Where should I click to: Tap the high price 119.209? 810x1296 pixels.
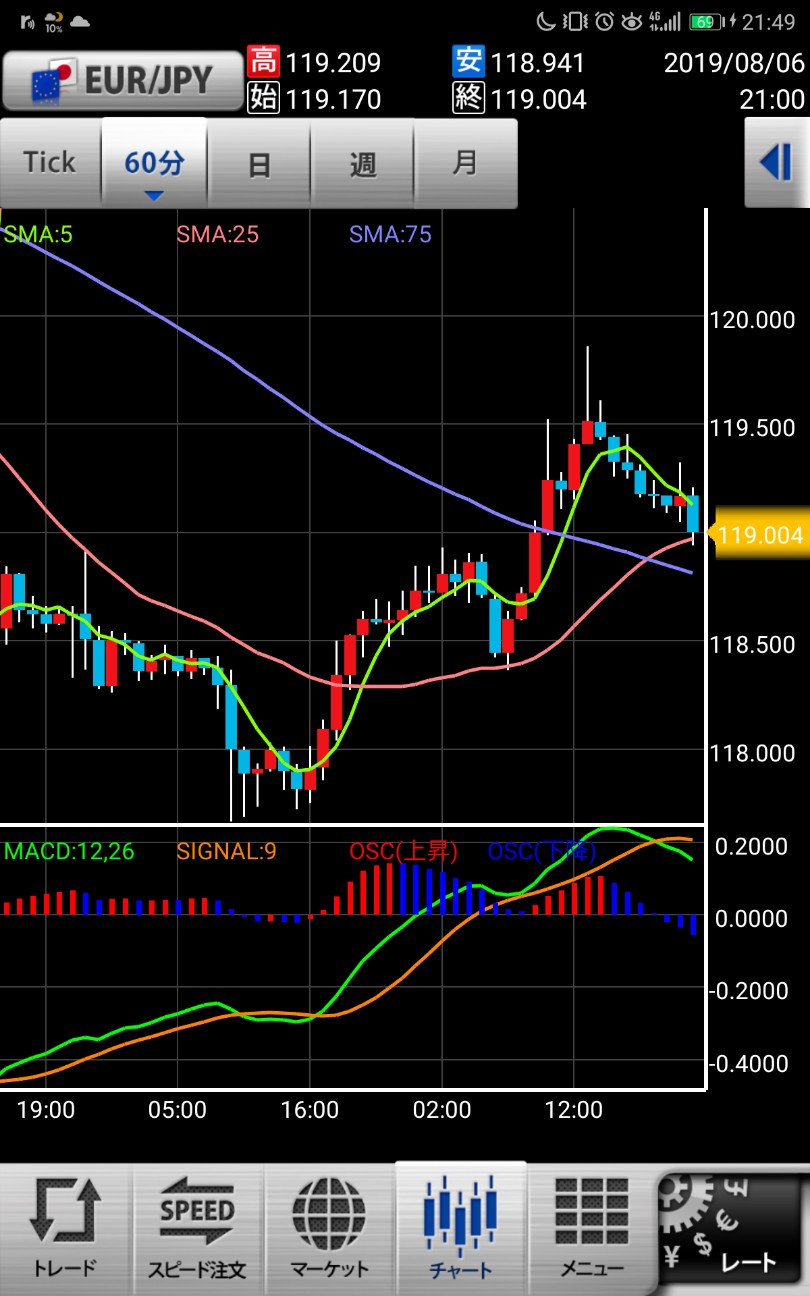click(x=333, y=63)
